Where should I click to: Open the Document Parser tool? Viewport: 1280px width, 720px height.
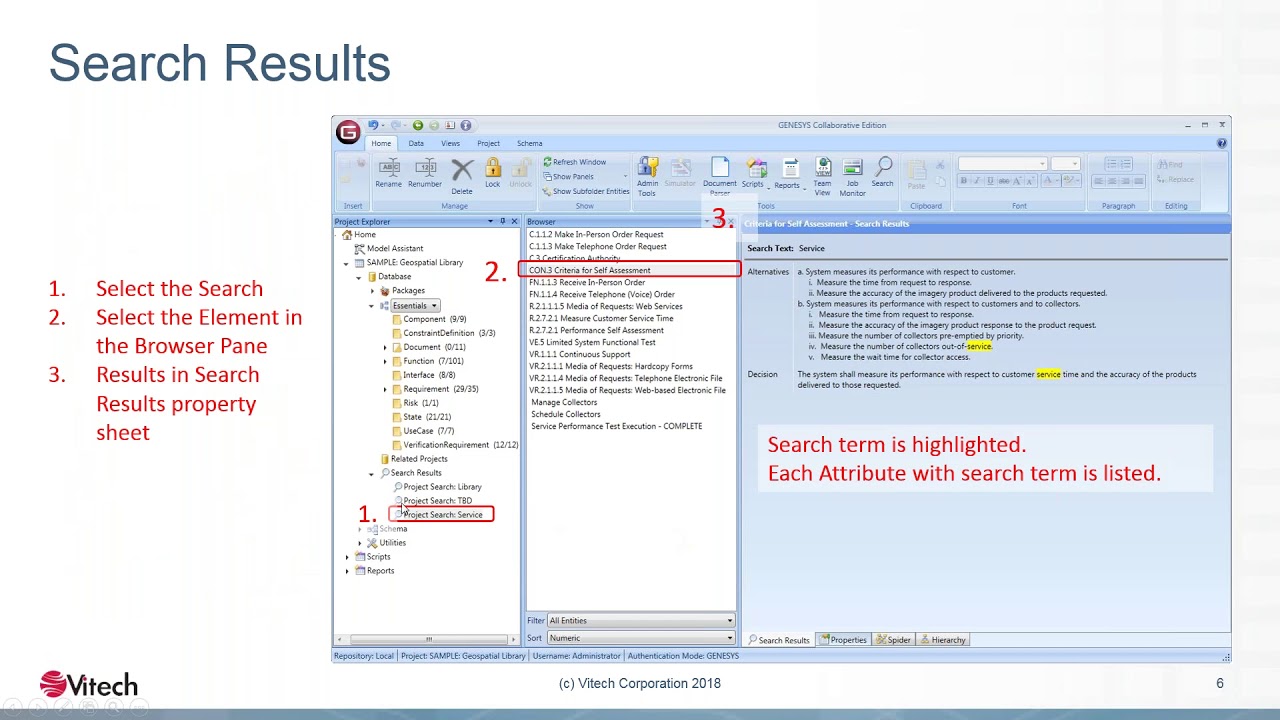coord(720,176)
